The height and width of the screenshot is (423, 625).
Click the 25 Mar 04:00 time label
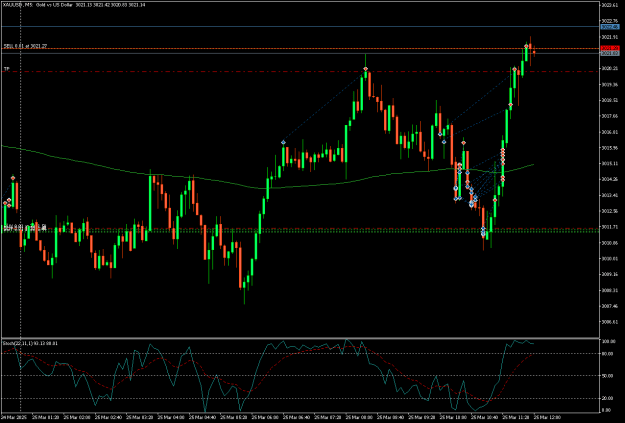coord(169,417)
